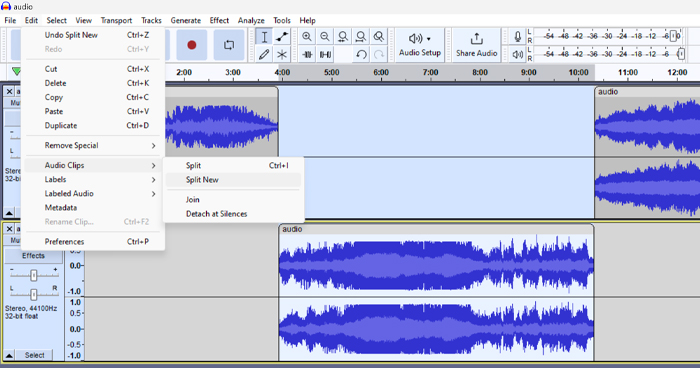
Task: Click Trim audio outside selection icon
Action: click(307, 54)
